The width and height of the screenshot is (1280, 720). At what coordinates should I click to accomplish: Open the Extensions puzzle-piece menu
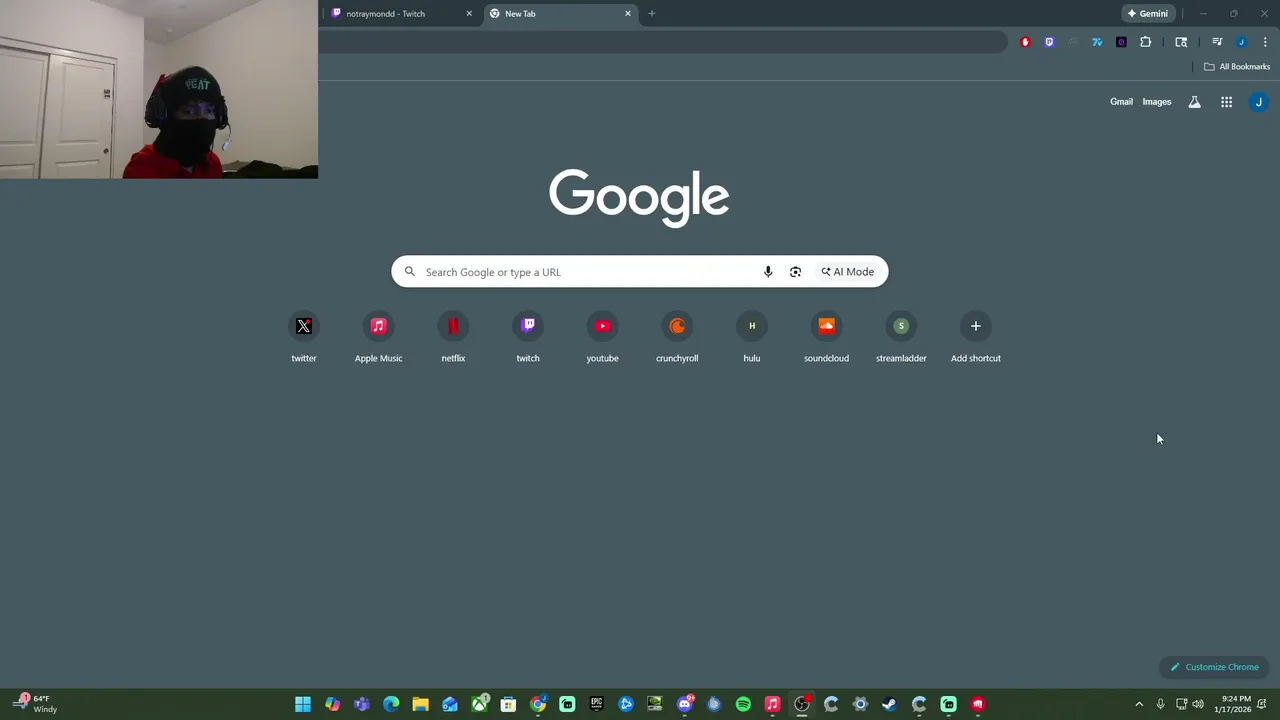1146,42
